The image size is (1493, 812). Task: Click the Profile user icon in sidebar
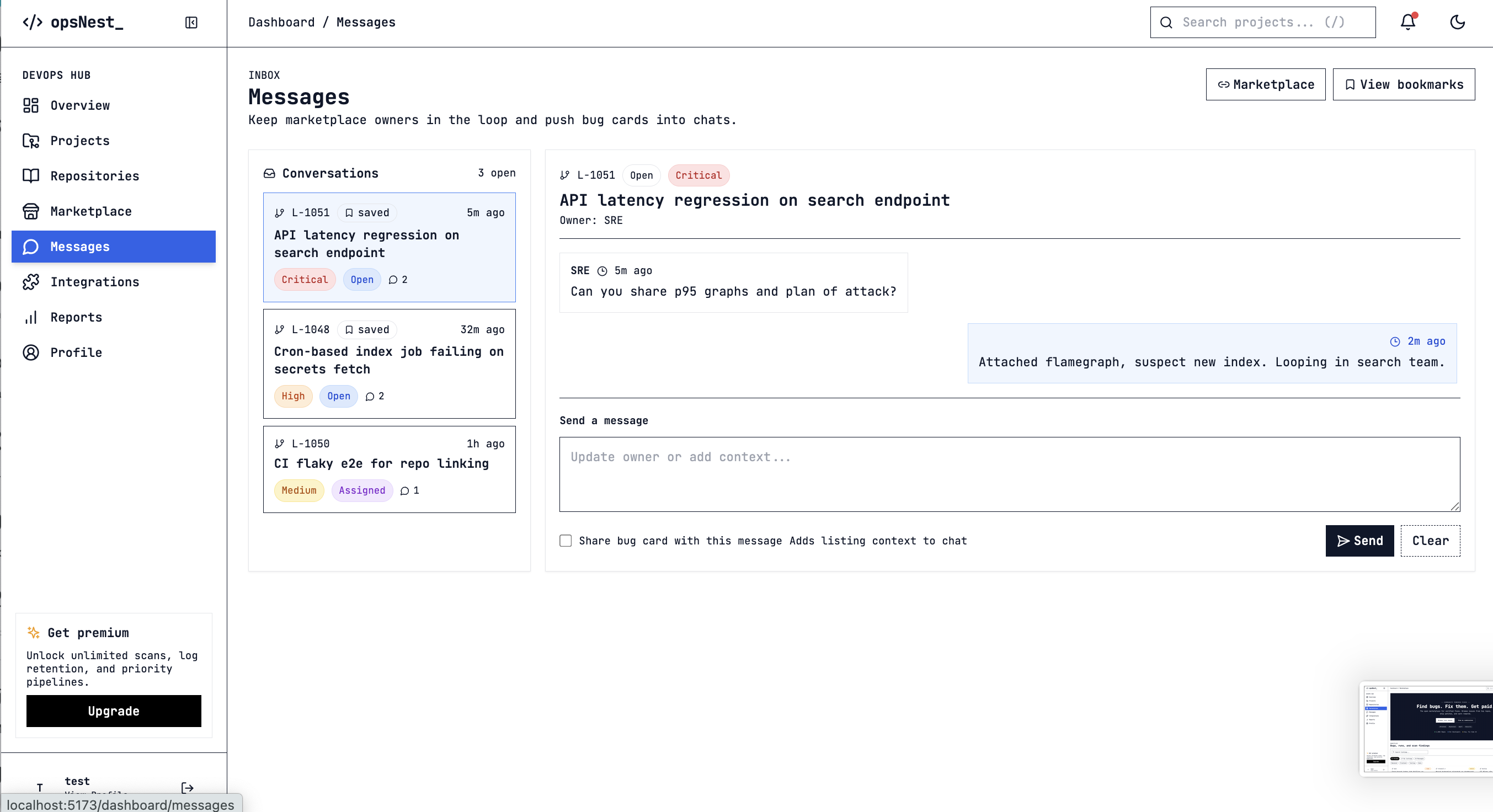(x=31, y=352)
